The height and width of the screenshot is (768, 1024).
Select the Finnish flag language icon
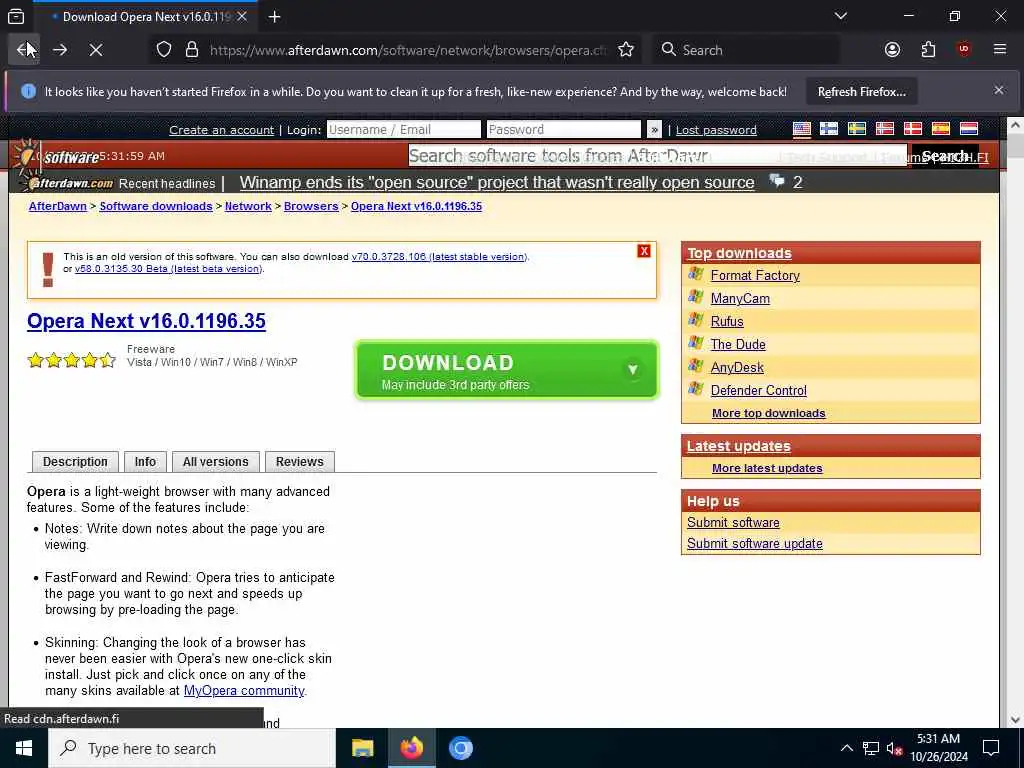829,129
